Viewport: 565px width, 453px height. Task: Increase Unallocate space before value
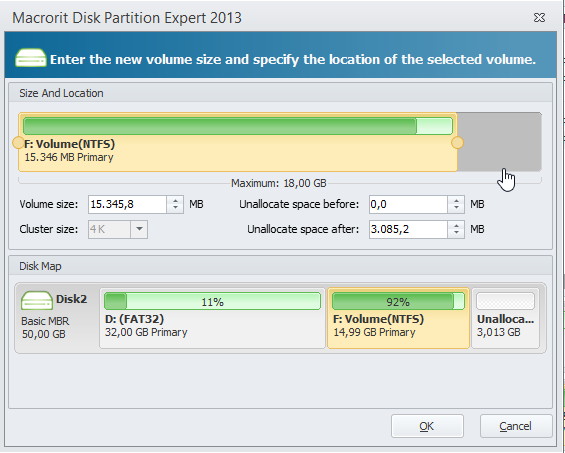pos(456,200)
